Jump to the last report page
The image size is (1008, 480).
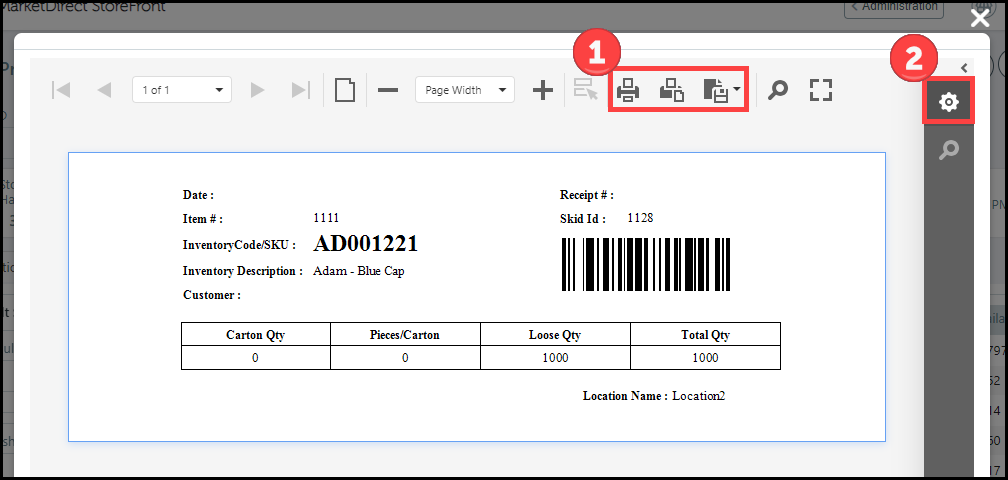click(x=300, y=90)
